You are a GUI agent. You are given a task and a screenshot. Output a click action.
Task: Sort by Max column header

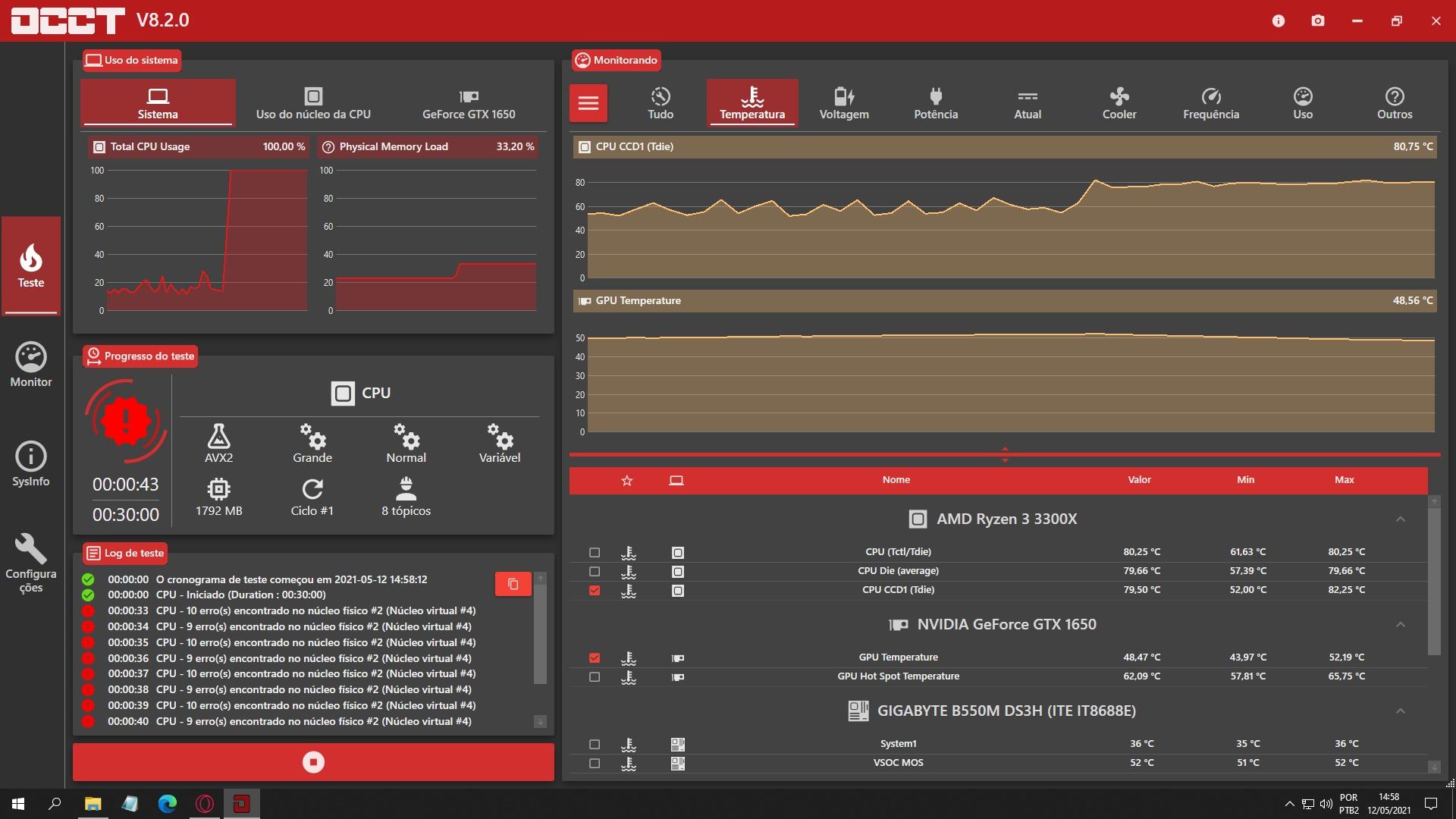tap(1344, 480)
